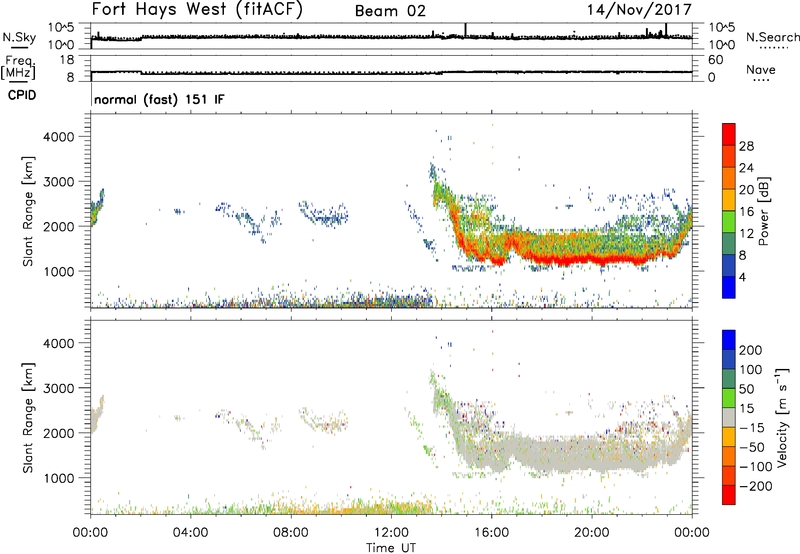This screenshot has height=554, width=800.
Task: Click the '24' Power colorbar label
Action: (x=746, y=168)
